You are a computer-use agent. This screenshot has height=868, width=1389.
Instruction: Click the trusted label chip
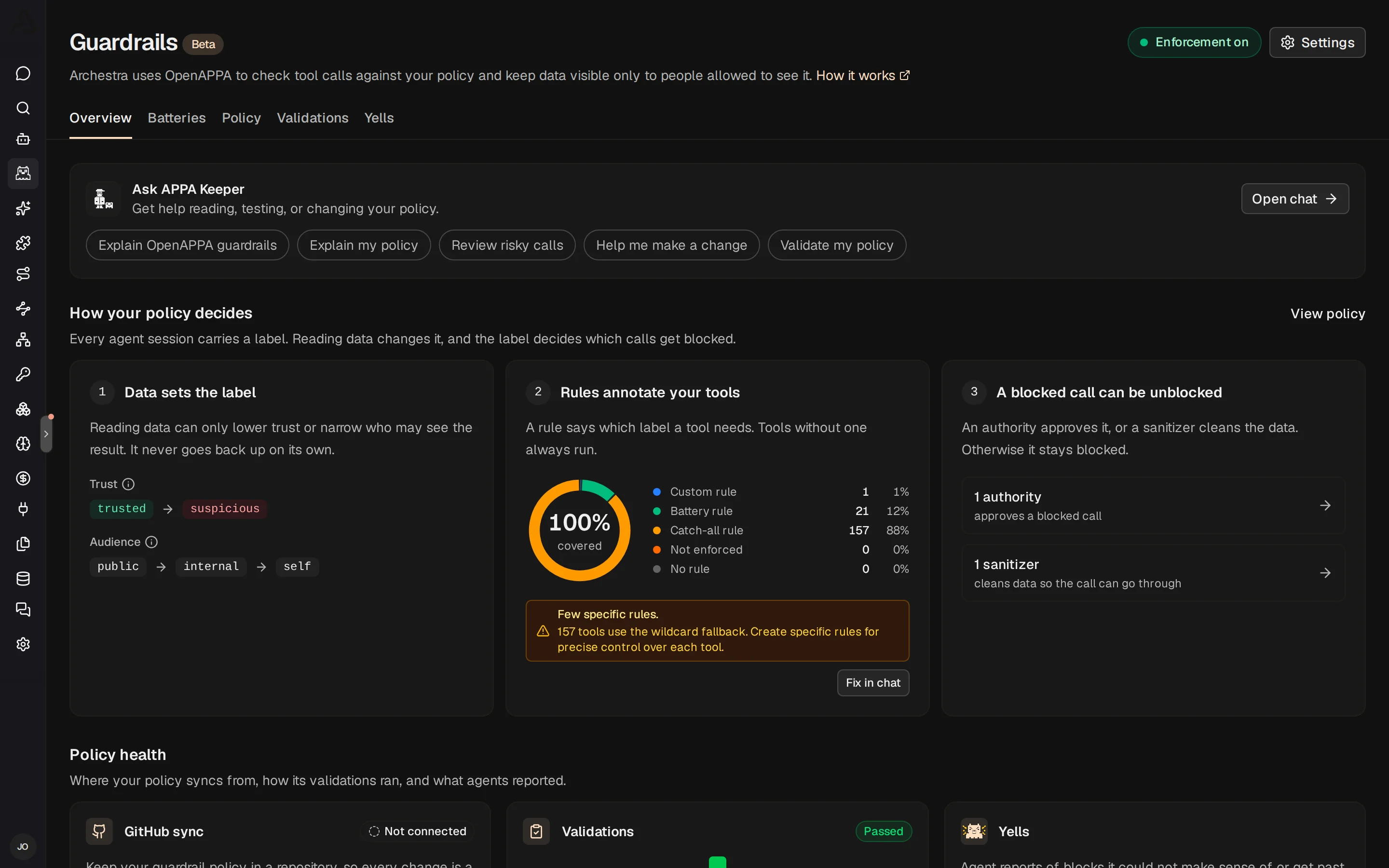[x=122, y=509]
